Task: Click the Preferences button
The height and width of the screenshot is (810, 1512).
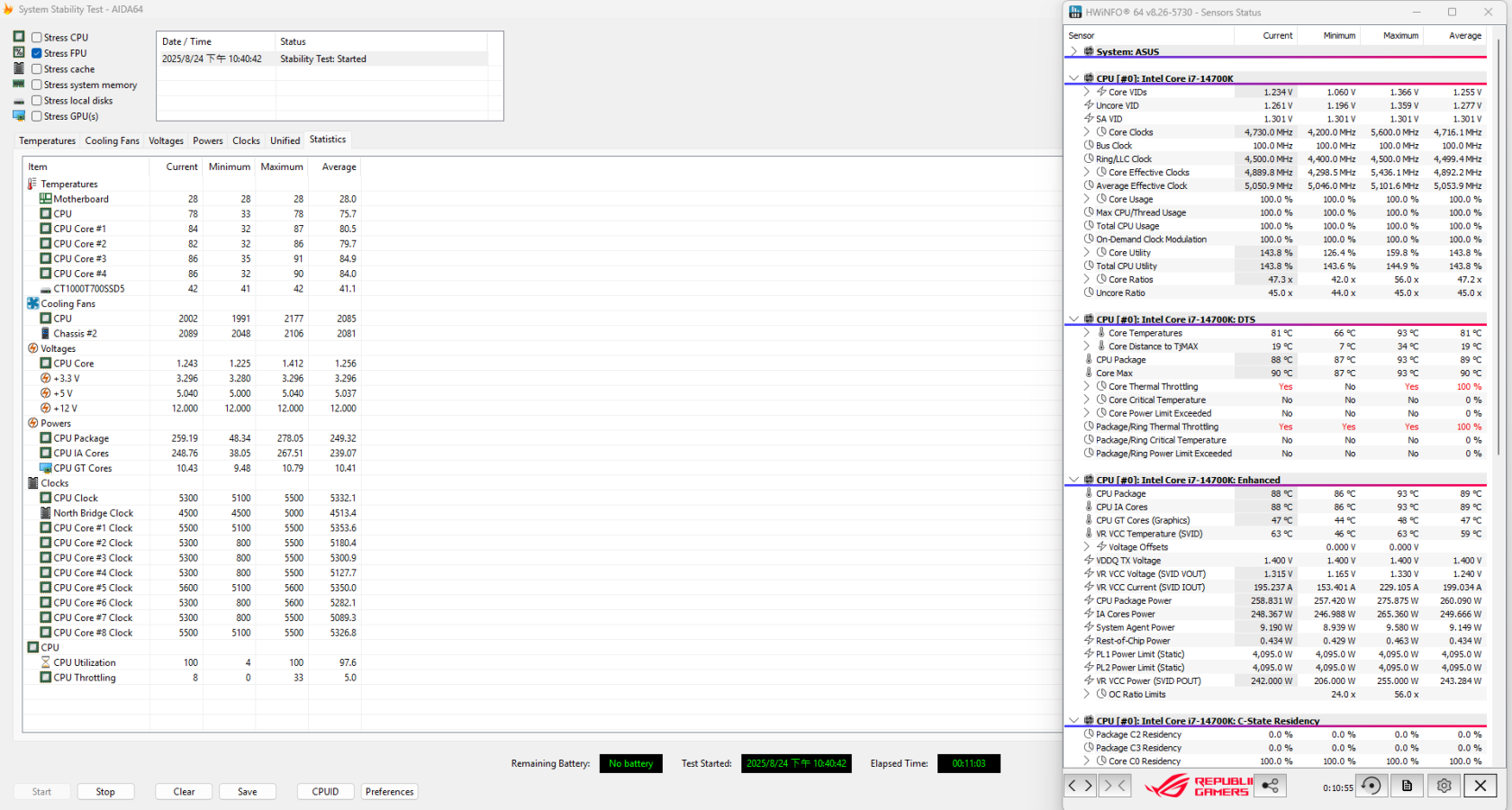Action: (389, 792)
